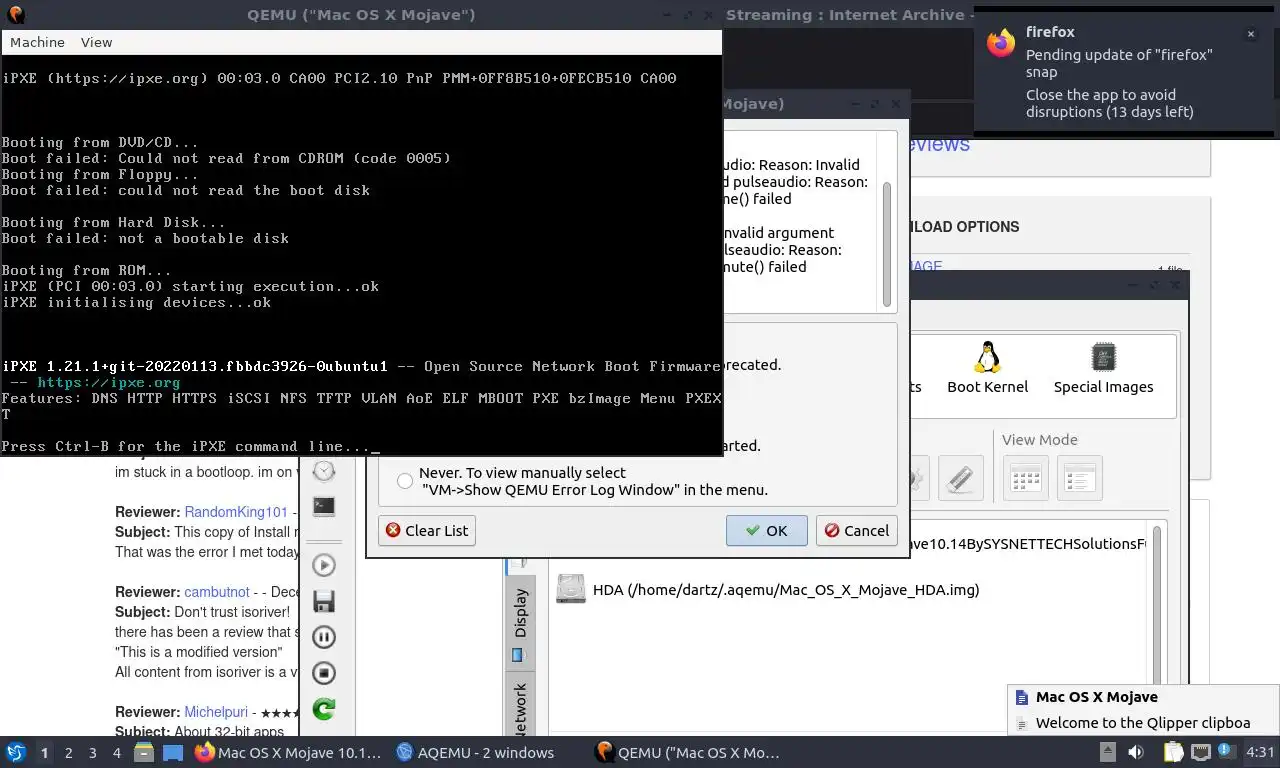Open Boot Kernel penguin icon
1280x768 pixels.
tap(987, 368)
